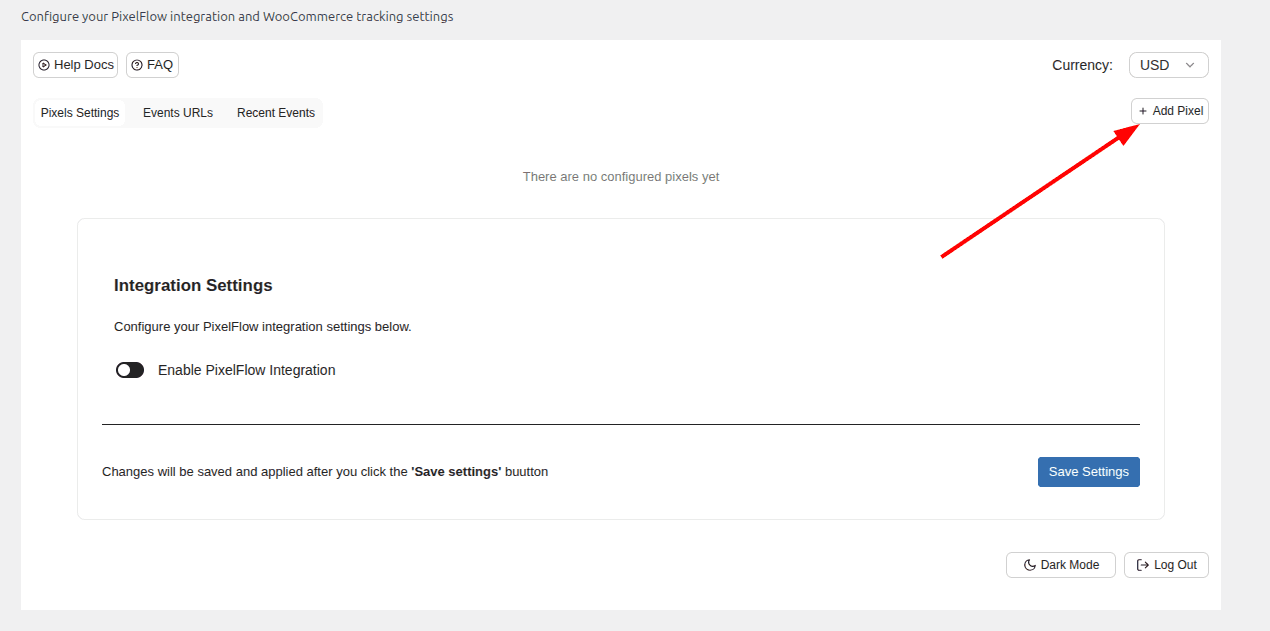Click the plus icon on Add Pixel
This screenshot has height=631, width=1270.
[x=1143, y=111]
